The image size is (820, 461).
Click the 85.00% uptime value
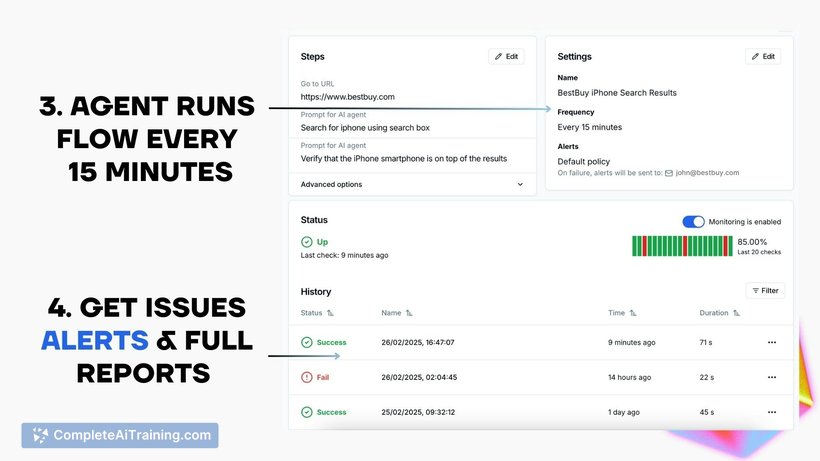click(752, 242)
